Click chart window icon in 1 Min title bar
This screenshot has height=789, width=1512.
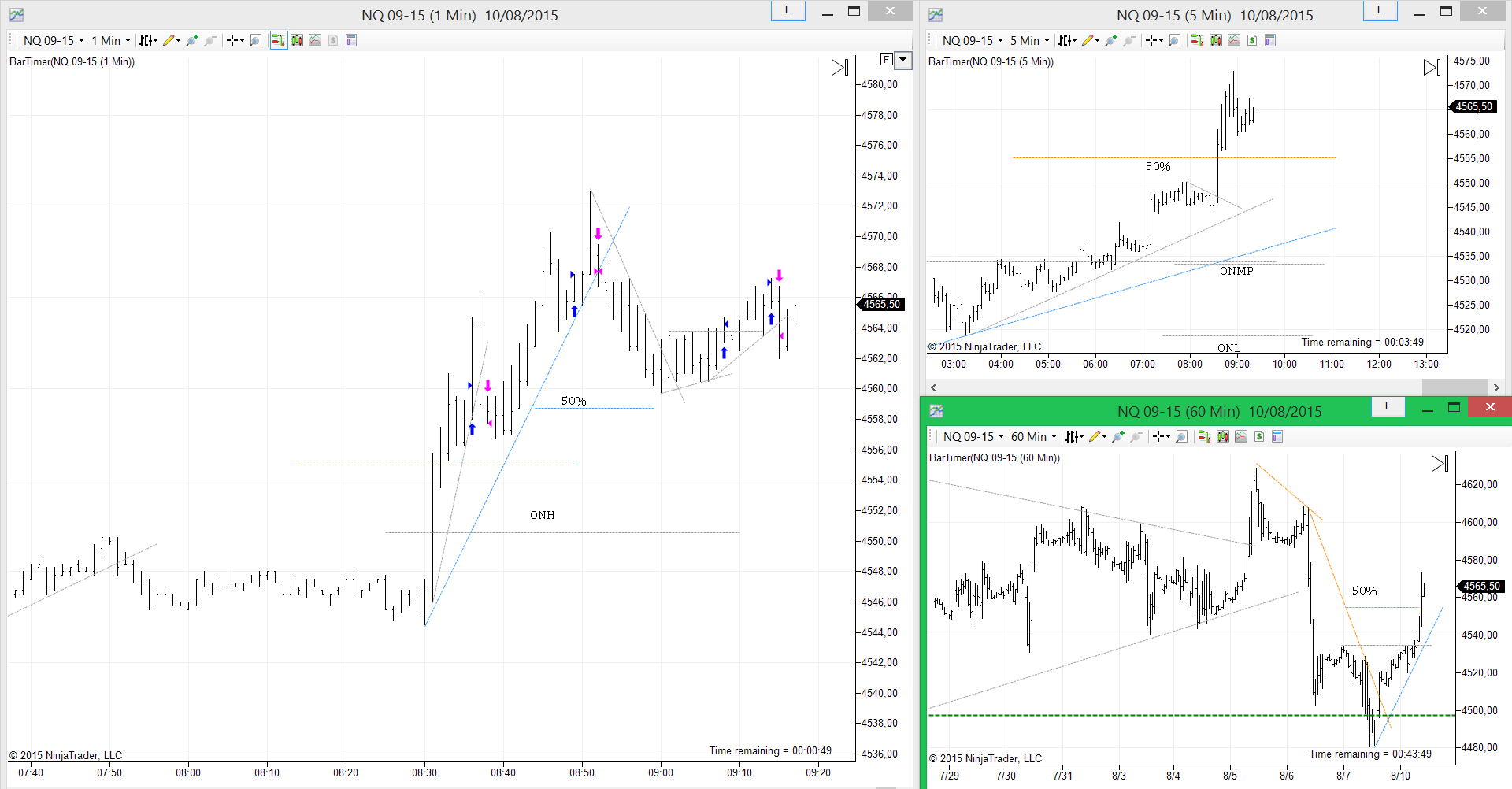click(16, 15)
